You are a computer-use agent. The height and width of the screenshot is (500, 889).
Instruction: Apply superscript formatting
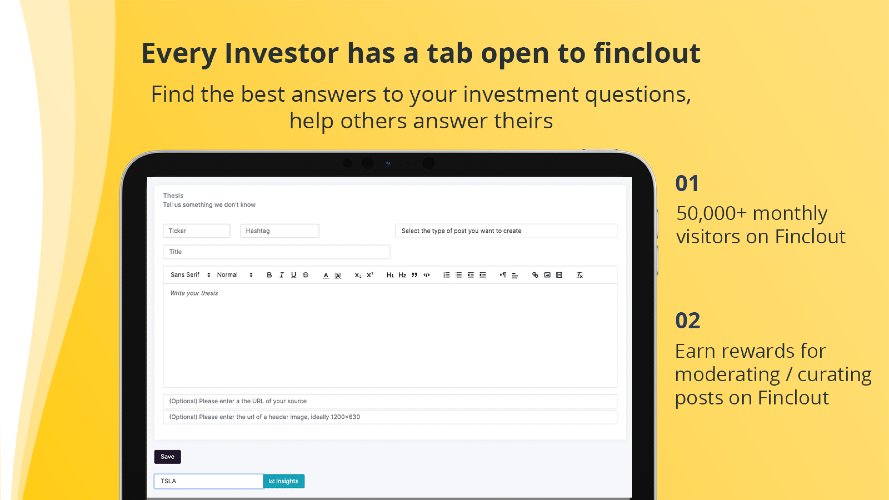coord(370,275)
